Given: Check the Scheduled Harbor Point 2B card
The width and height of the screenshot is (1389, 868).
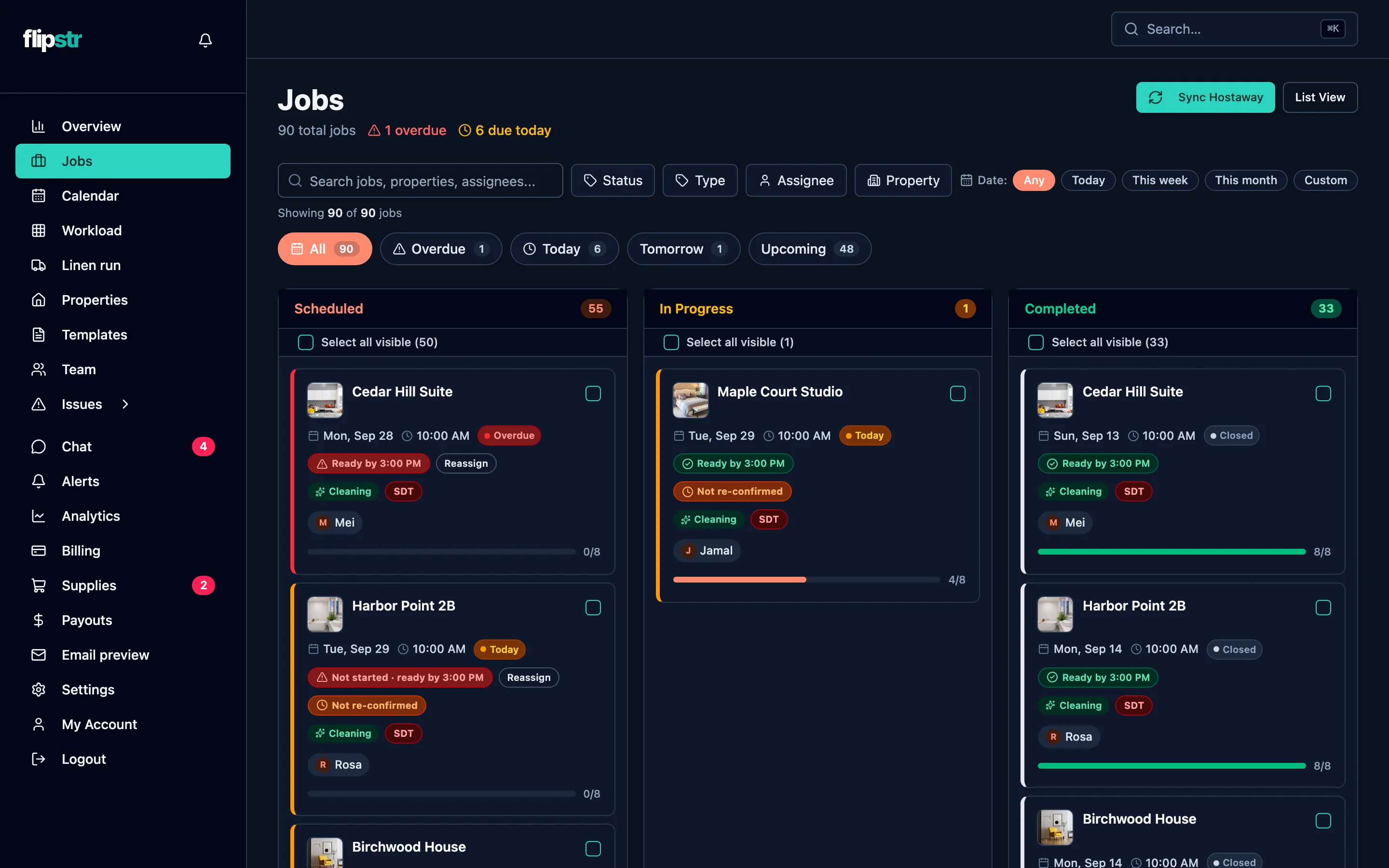Looking at the screenshot, I should (593, 608).
